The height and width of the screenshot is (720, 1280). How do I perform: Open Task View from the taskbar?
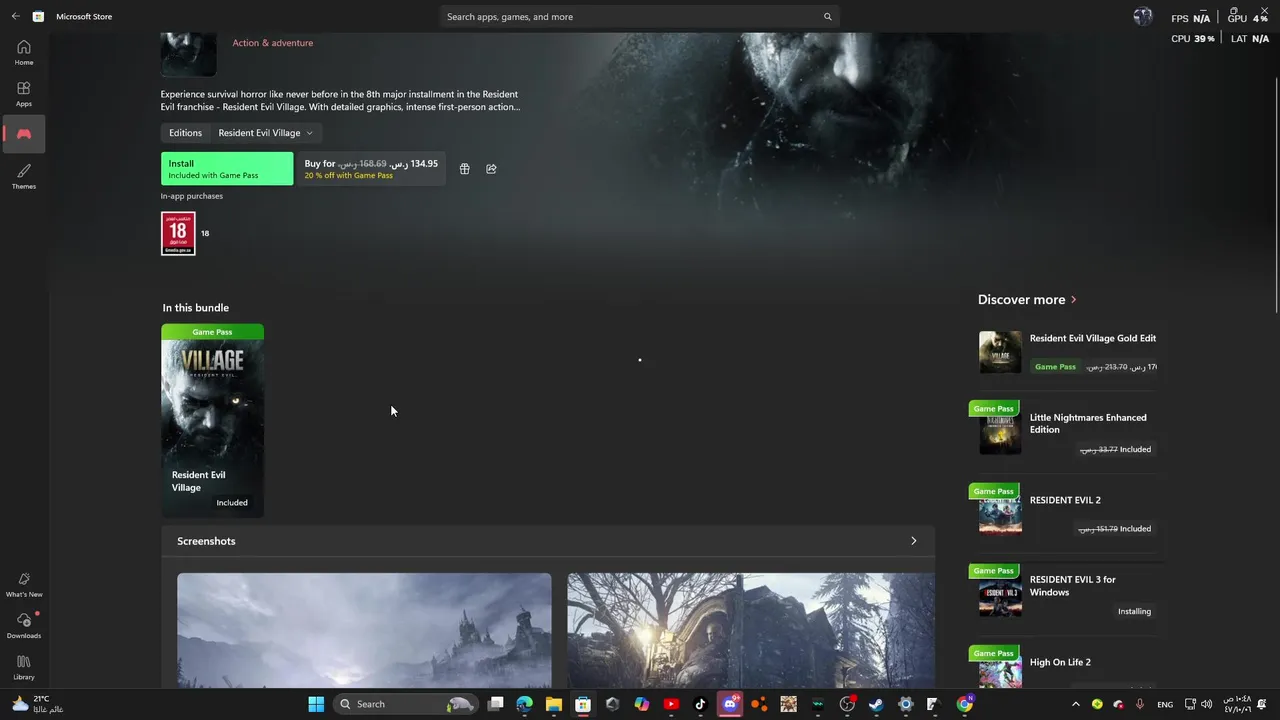[x=495, y=704]
